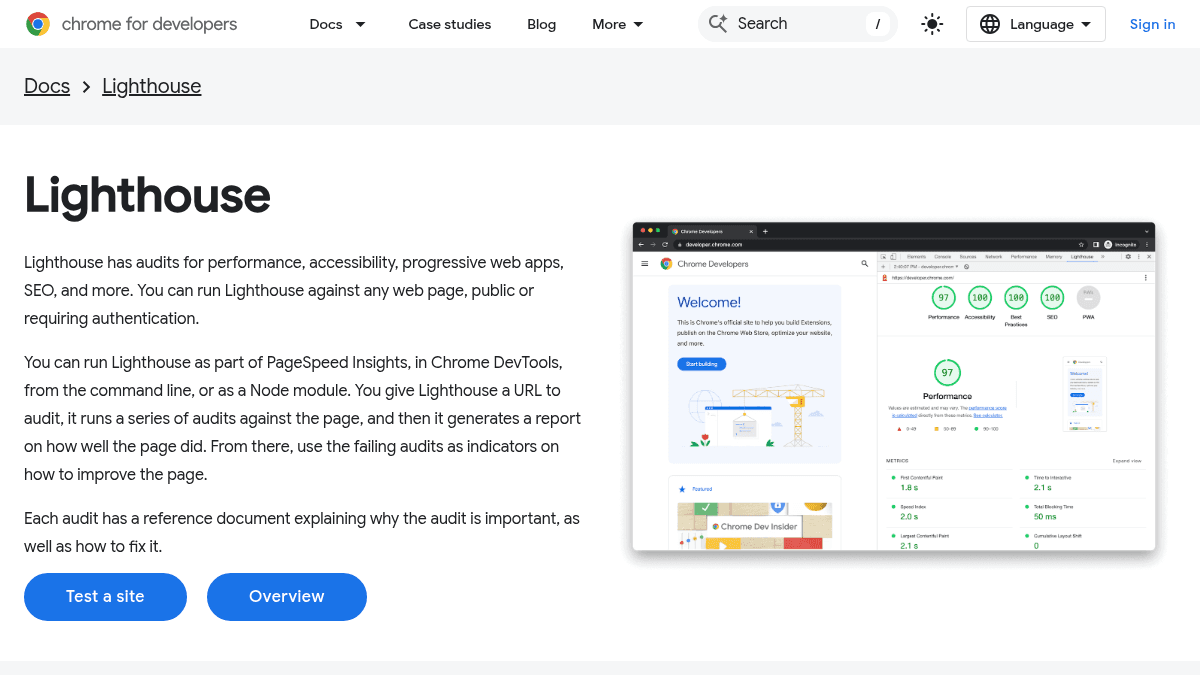
Task: Go to the Blog section
Action: [541, 24]
